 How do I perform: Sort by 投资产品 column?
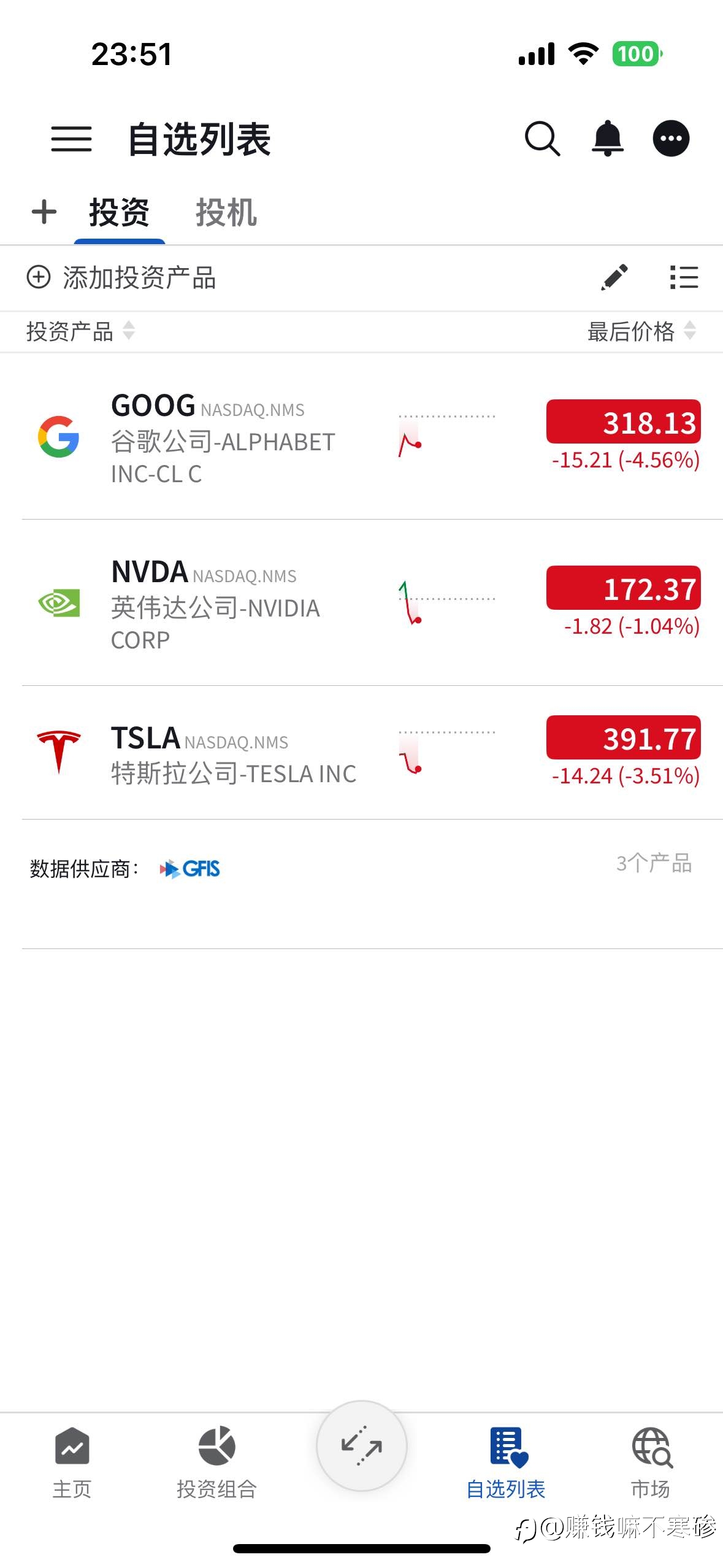click(80, 331)
